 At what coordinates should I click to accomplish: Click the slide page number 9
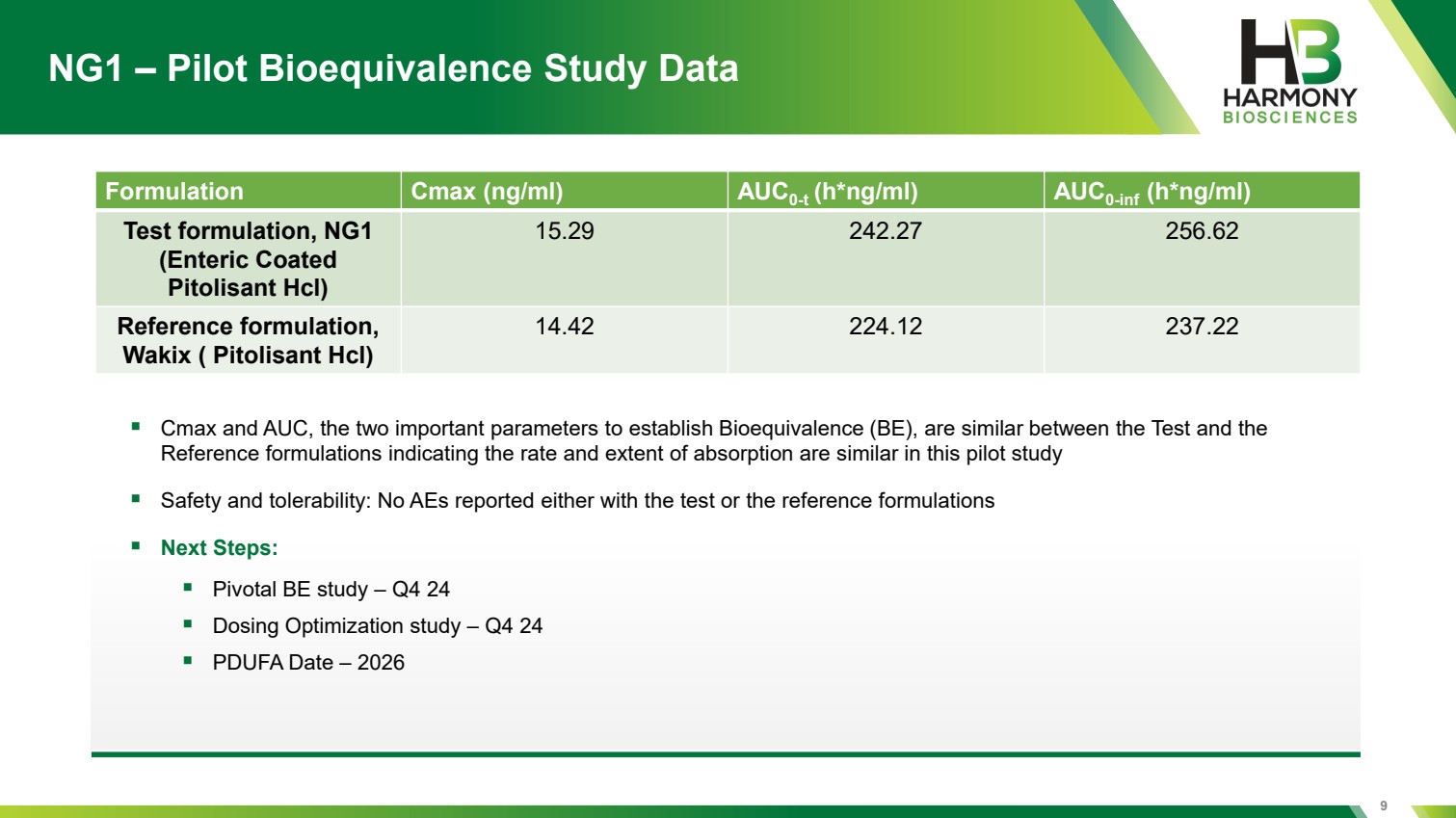1384,805
